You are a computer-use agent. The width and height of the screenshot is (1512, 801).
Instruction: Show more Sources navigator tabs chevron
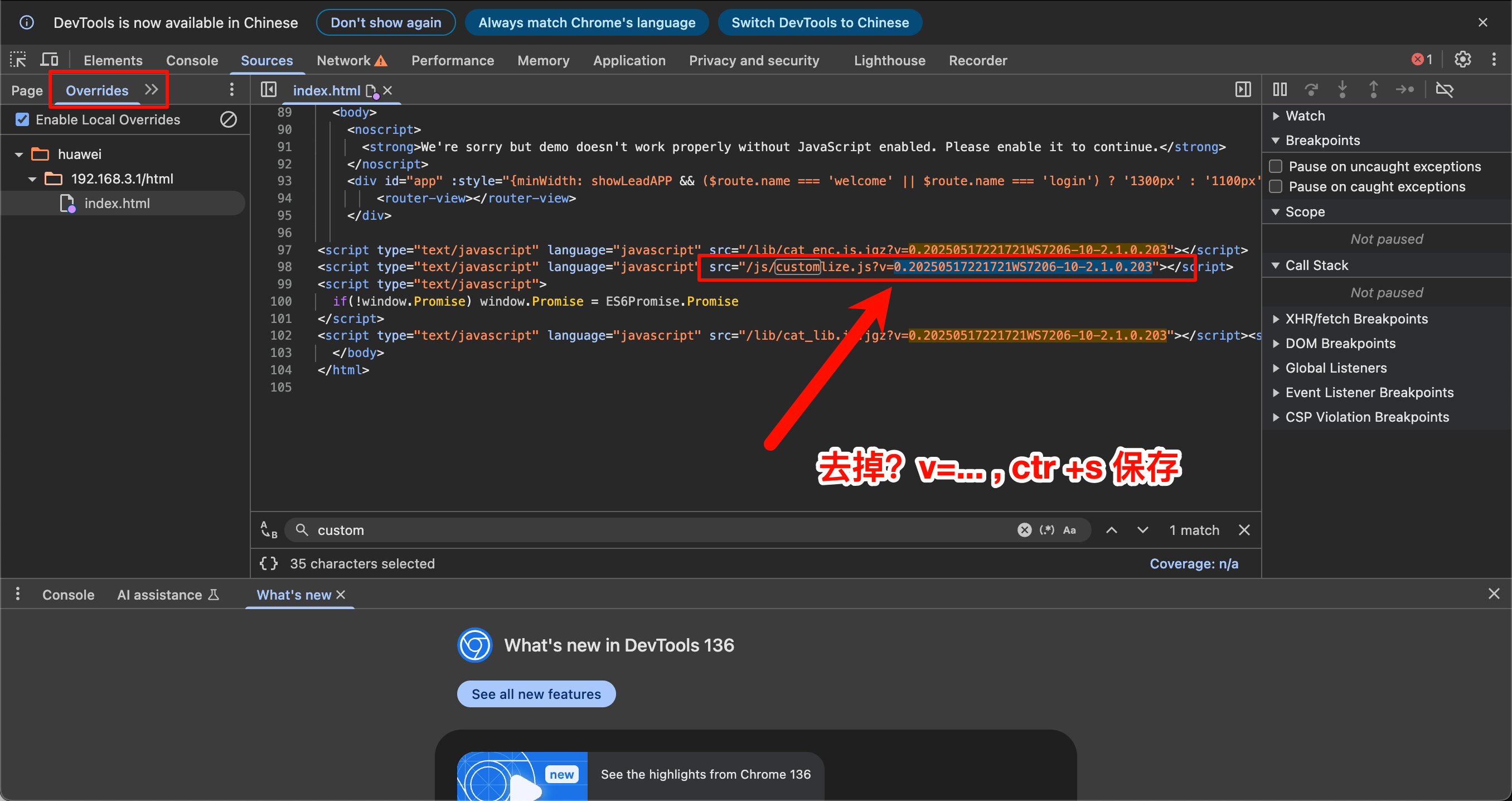tap(152, 90)
